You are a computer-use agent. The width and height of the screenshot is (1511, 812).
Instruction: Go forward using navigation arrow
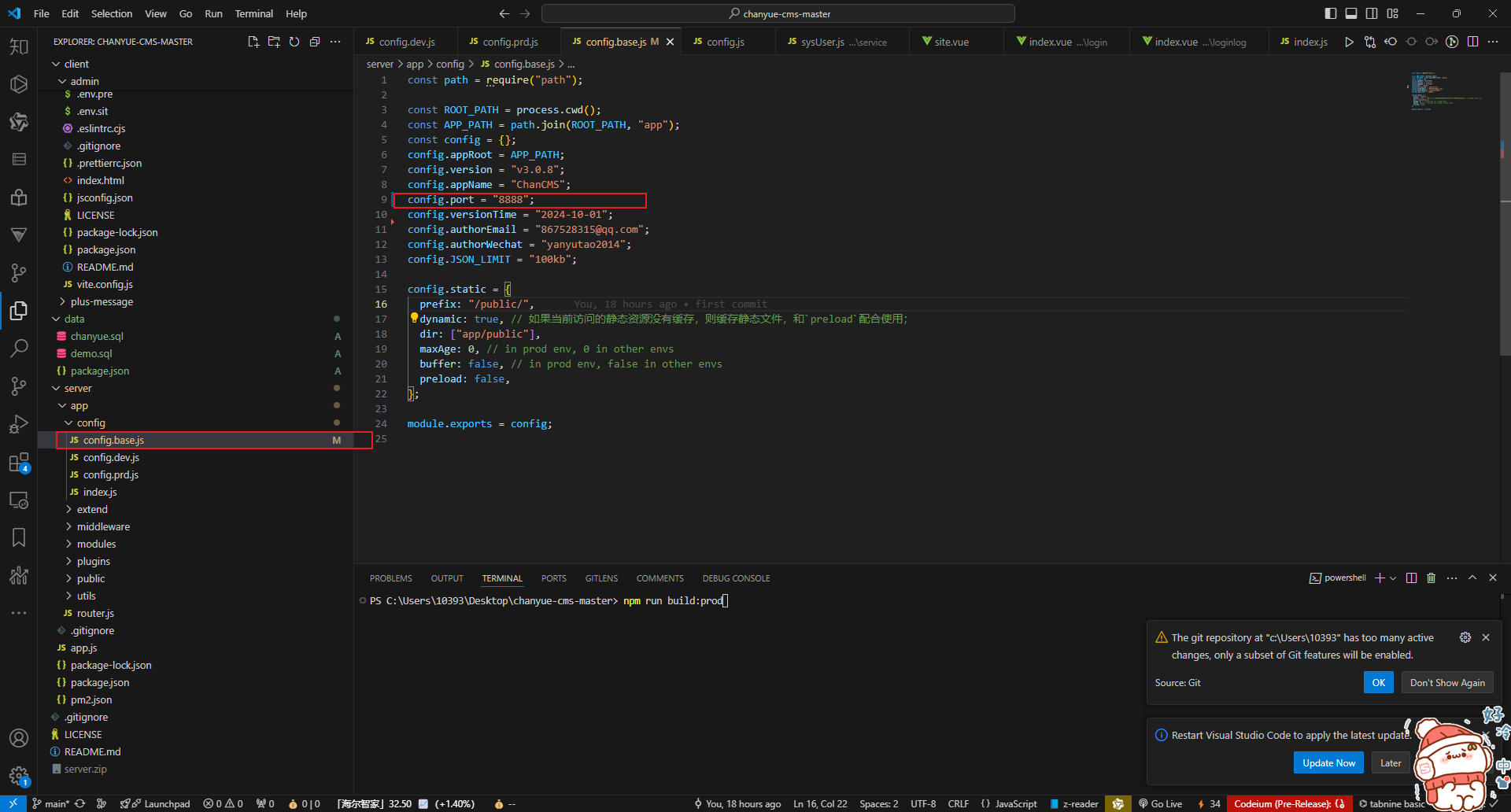click(525, 13)
